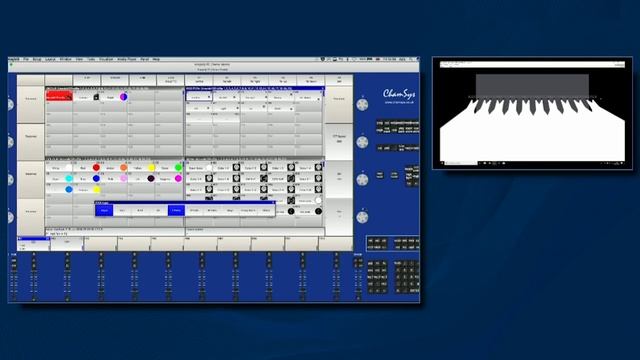Open the Tools menu
640x360 pixels.
click(91, 59)
